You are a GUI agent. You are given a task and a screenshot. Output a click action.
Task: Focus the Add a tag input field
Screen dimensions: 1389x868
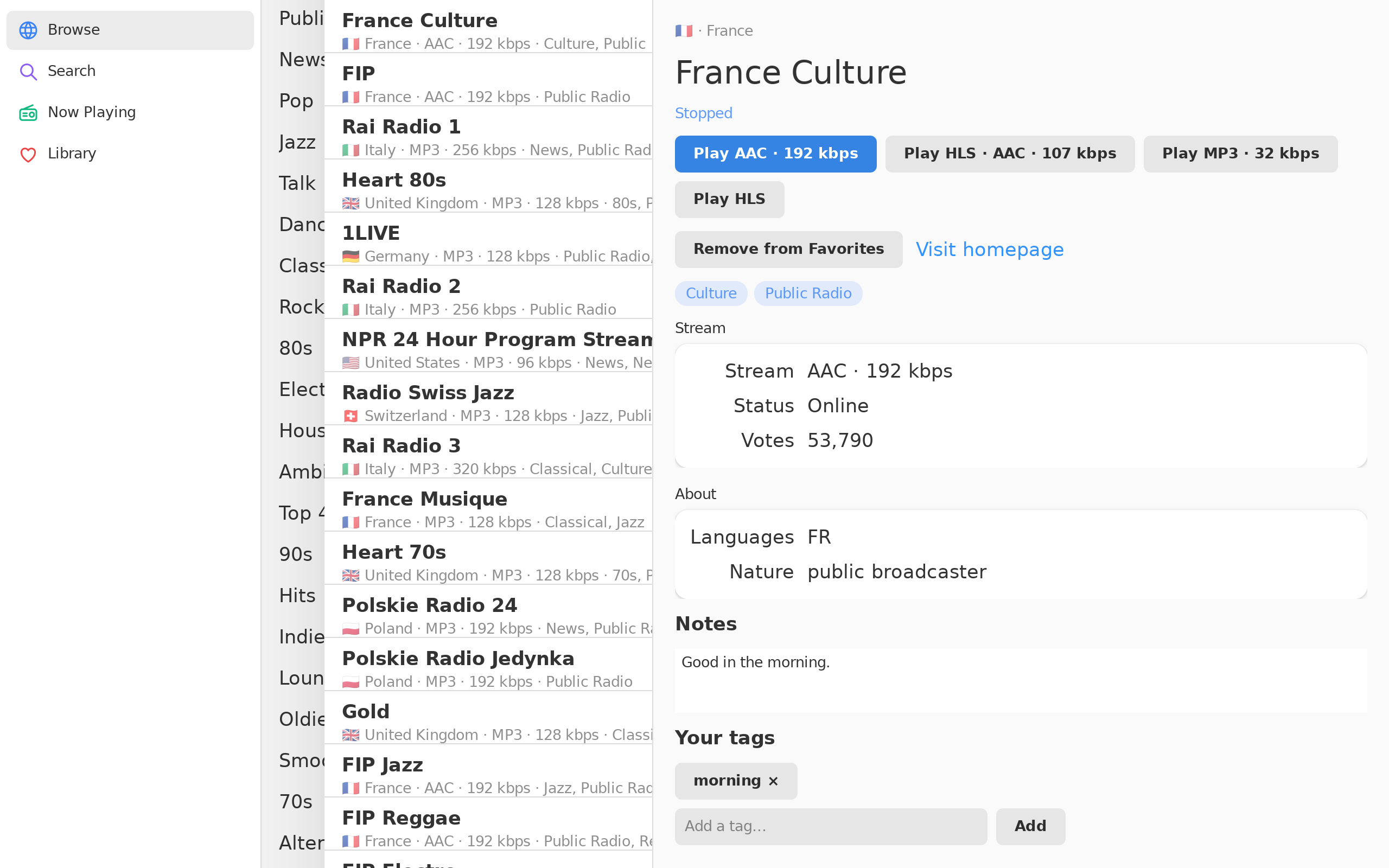click(x=831, y=826)
